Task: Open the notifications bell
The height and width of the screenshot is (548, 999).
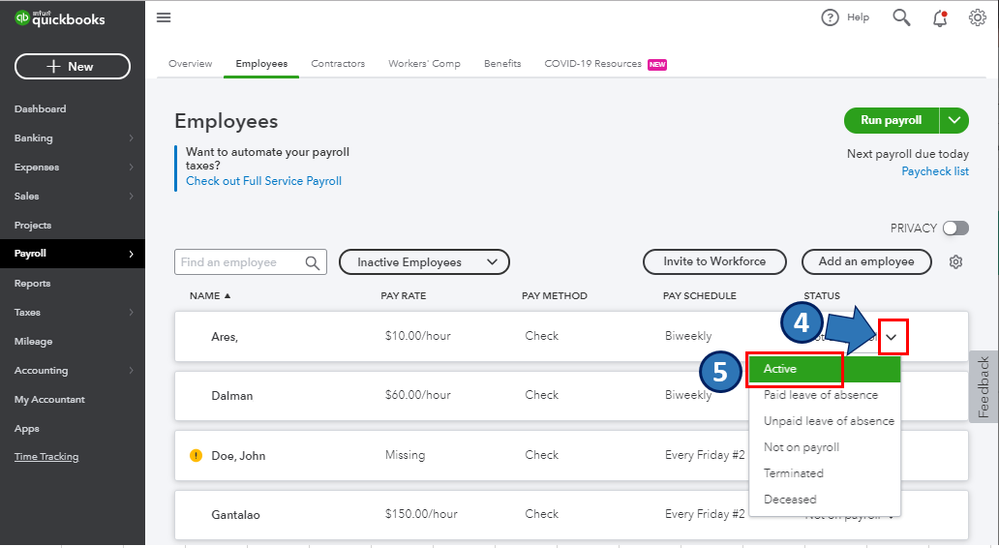Action: (x=940, y=18)
